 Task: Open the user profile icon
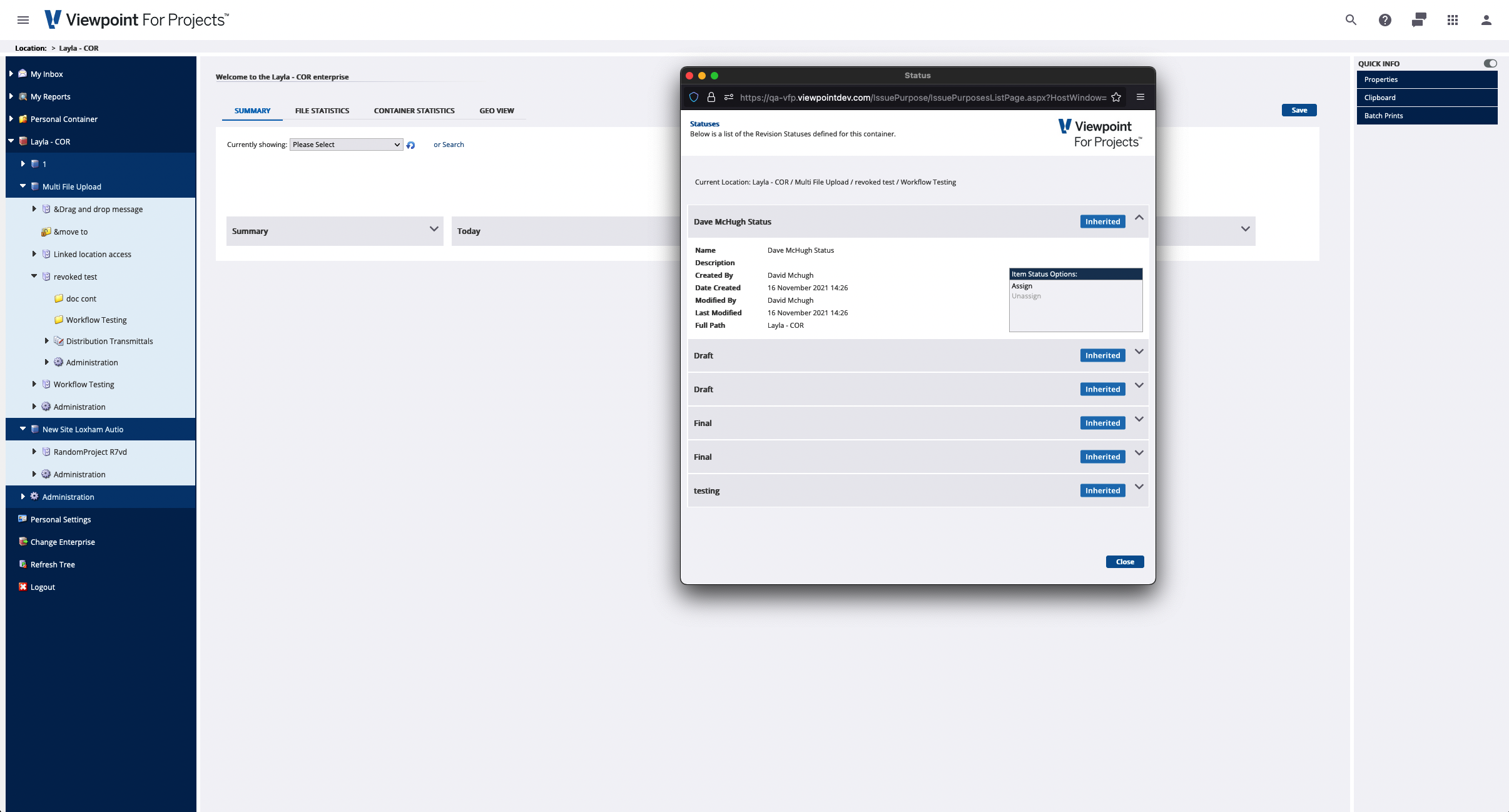tap(1486, 19)
